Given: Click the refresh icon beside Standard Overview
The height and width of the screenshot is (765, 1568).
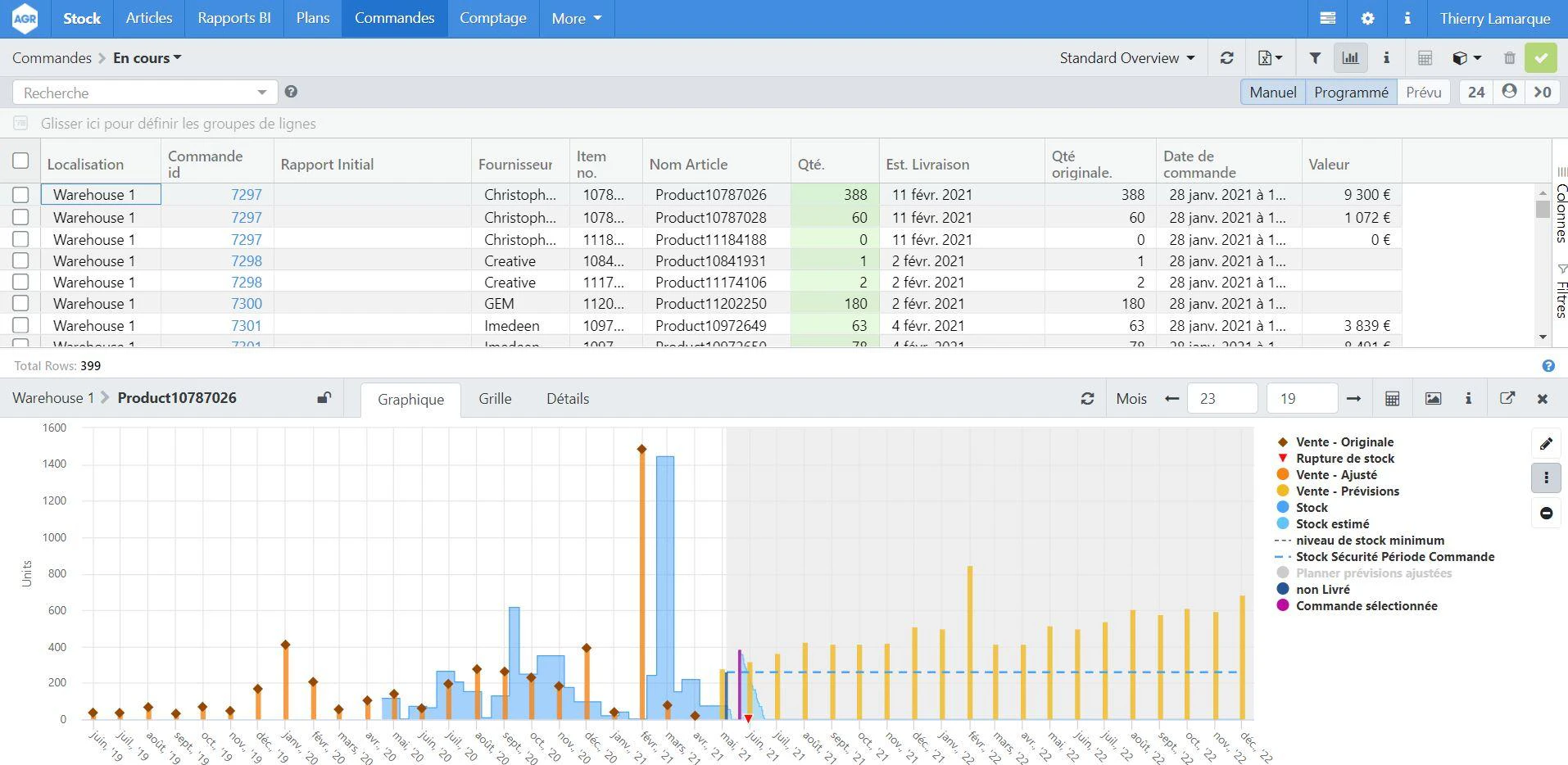Looking at the screenshot, I should (x=1226, y=58).
